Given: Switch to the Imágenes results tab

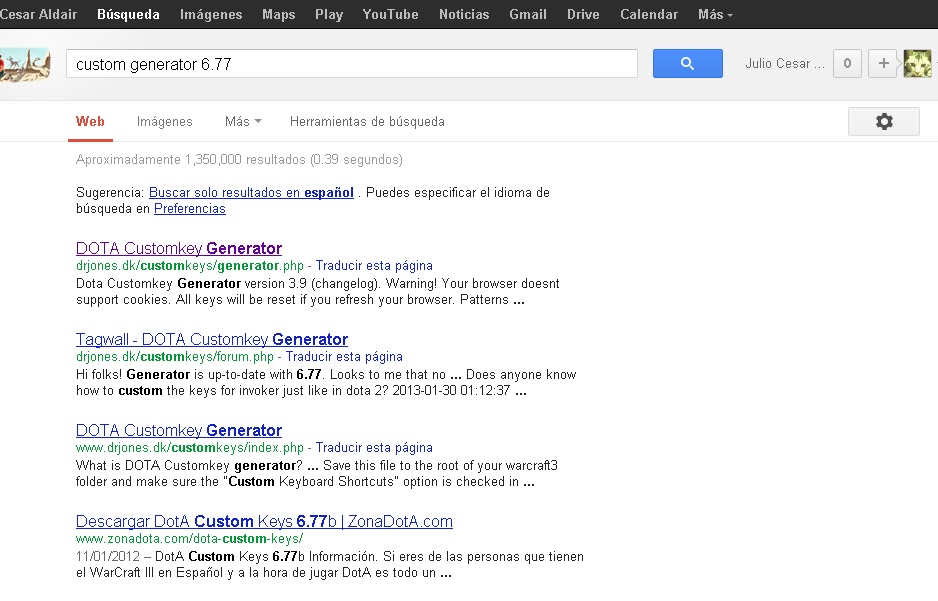Looking at the screenshot, I should pos(165,121).
